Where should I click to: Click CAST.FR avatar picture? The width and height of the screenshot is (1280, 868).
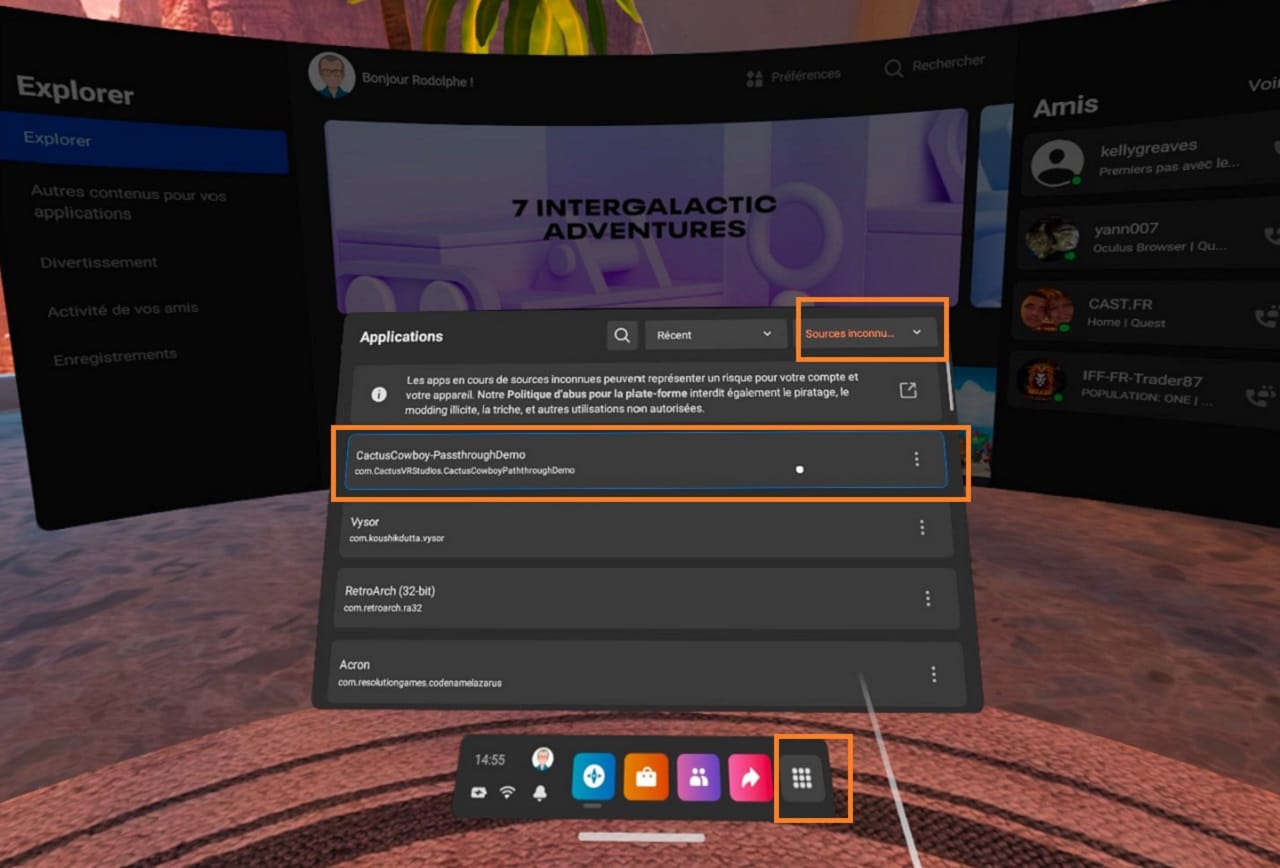[x=1047, y=311]
